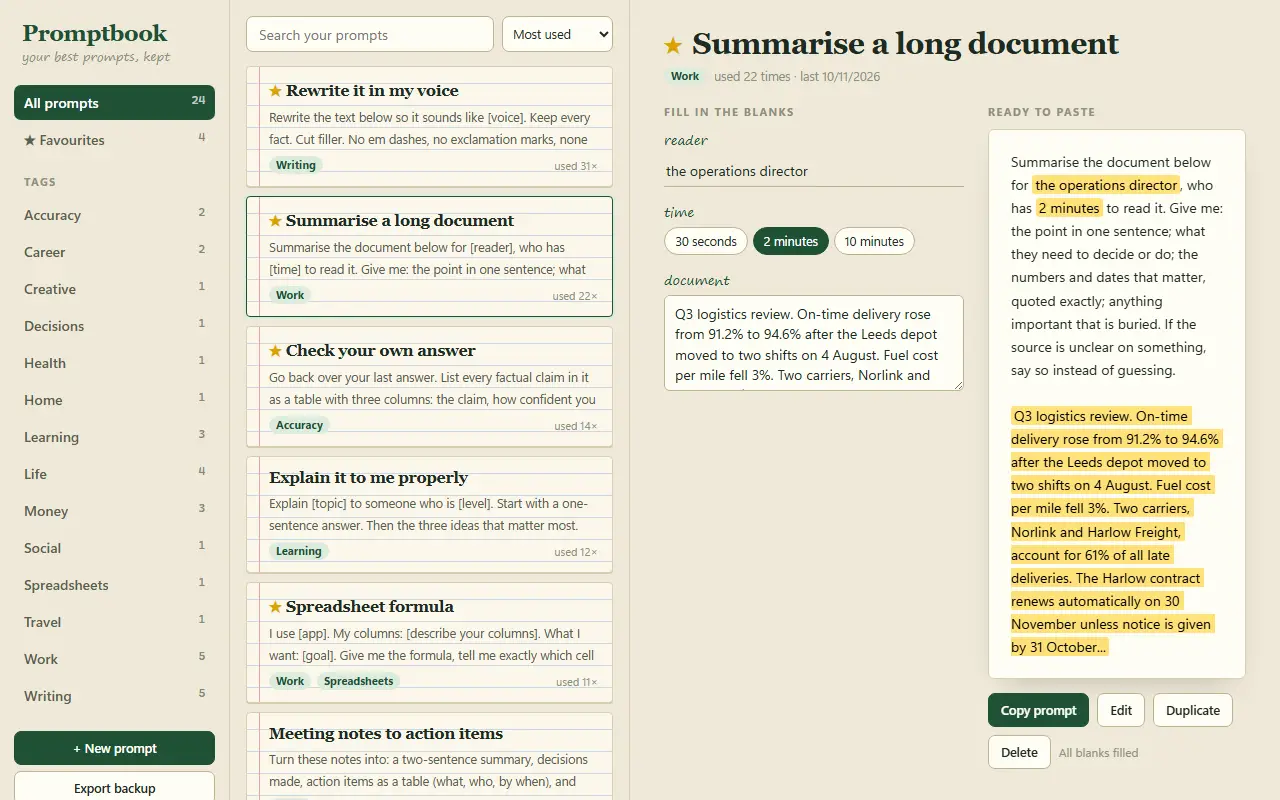Filter by the Work tag in sidebar
Viewport: 1280px width, 800px height.
point(114,659)
